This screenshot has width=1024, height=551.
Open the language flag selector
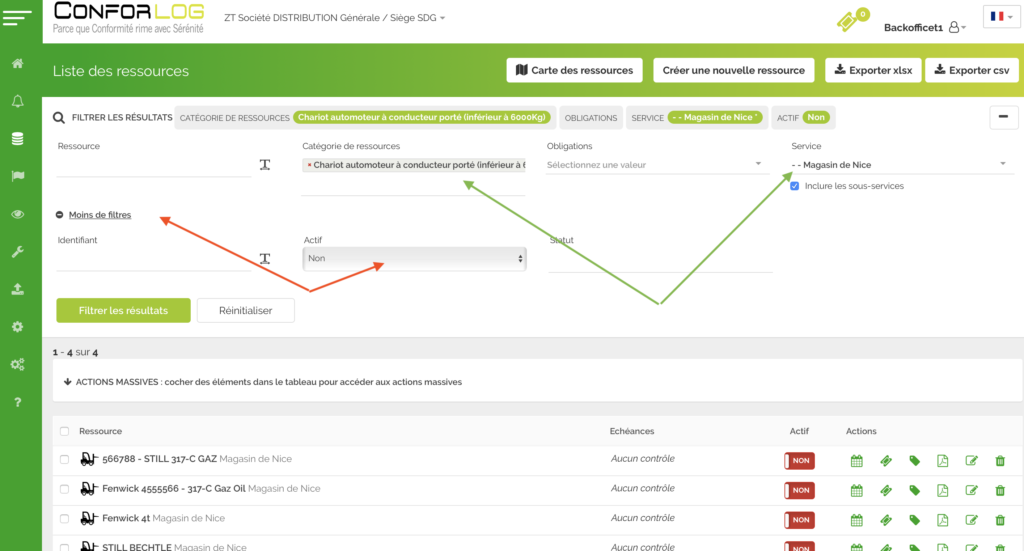click(1000, 17)
